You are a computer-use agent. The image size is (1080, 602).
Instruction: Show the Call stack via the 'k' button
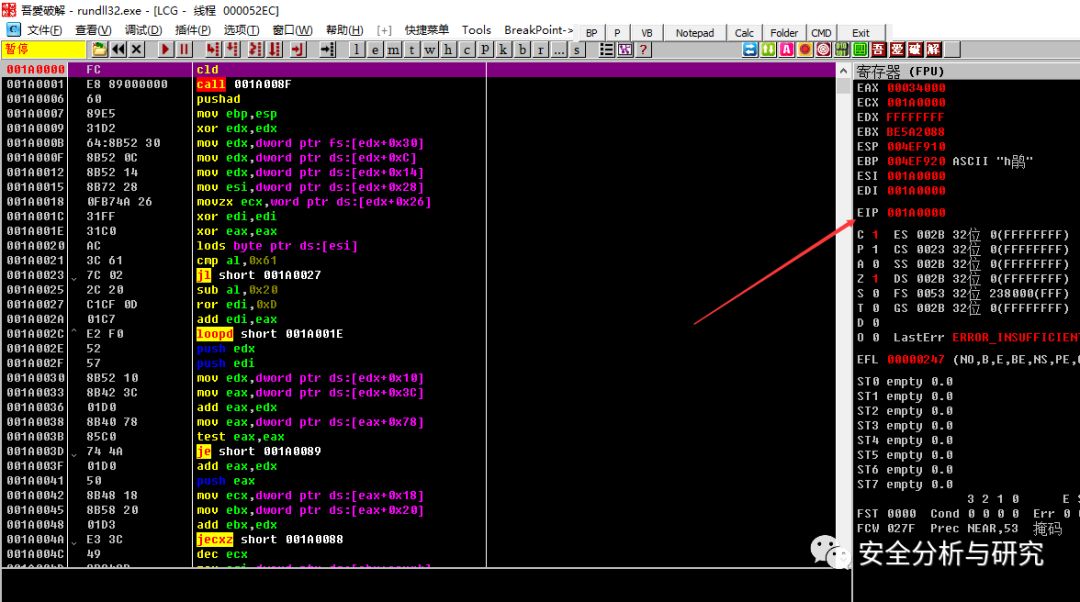tap(503, 50)
